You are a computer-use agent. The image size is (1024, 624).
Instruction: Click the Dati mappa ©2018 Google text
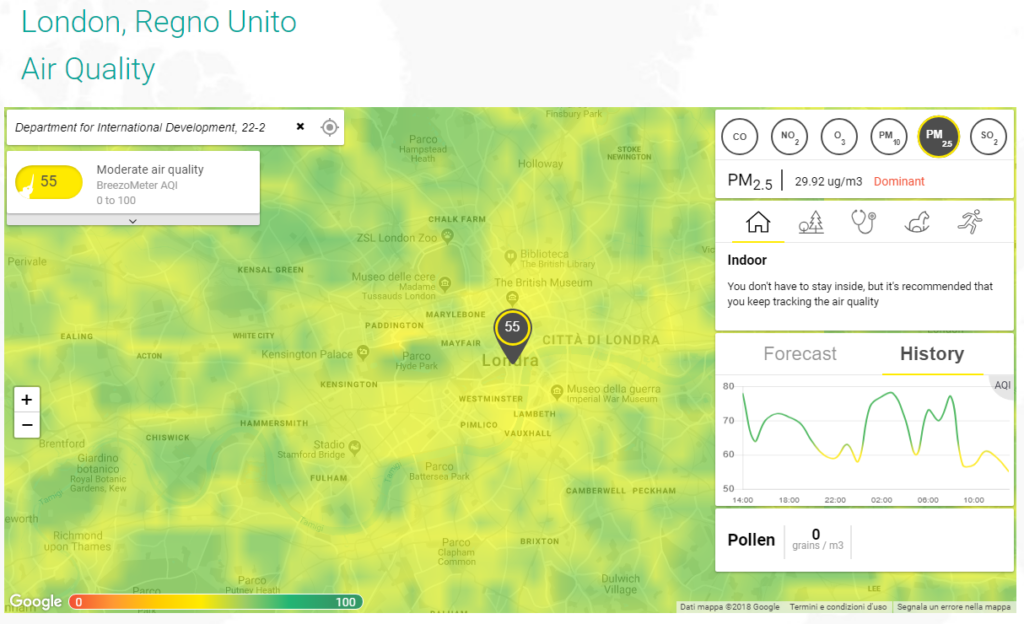[x=729, y=607]
